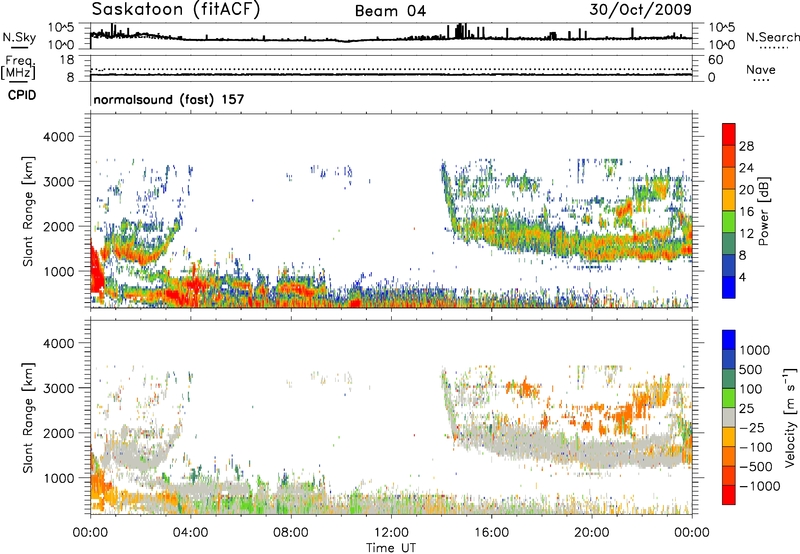This screenshot has width=800, height=554.
Task: Click the velocity panel 'Slant Range [km]' label
Action: tap(28, 418)
